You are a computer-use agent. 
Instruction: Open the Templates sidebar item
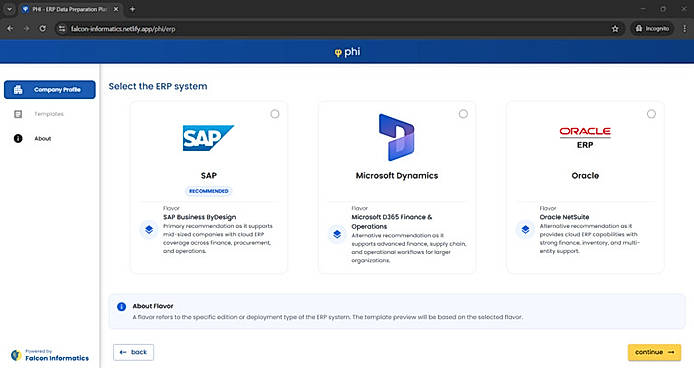[x=50, y=114]
